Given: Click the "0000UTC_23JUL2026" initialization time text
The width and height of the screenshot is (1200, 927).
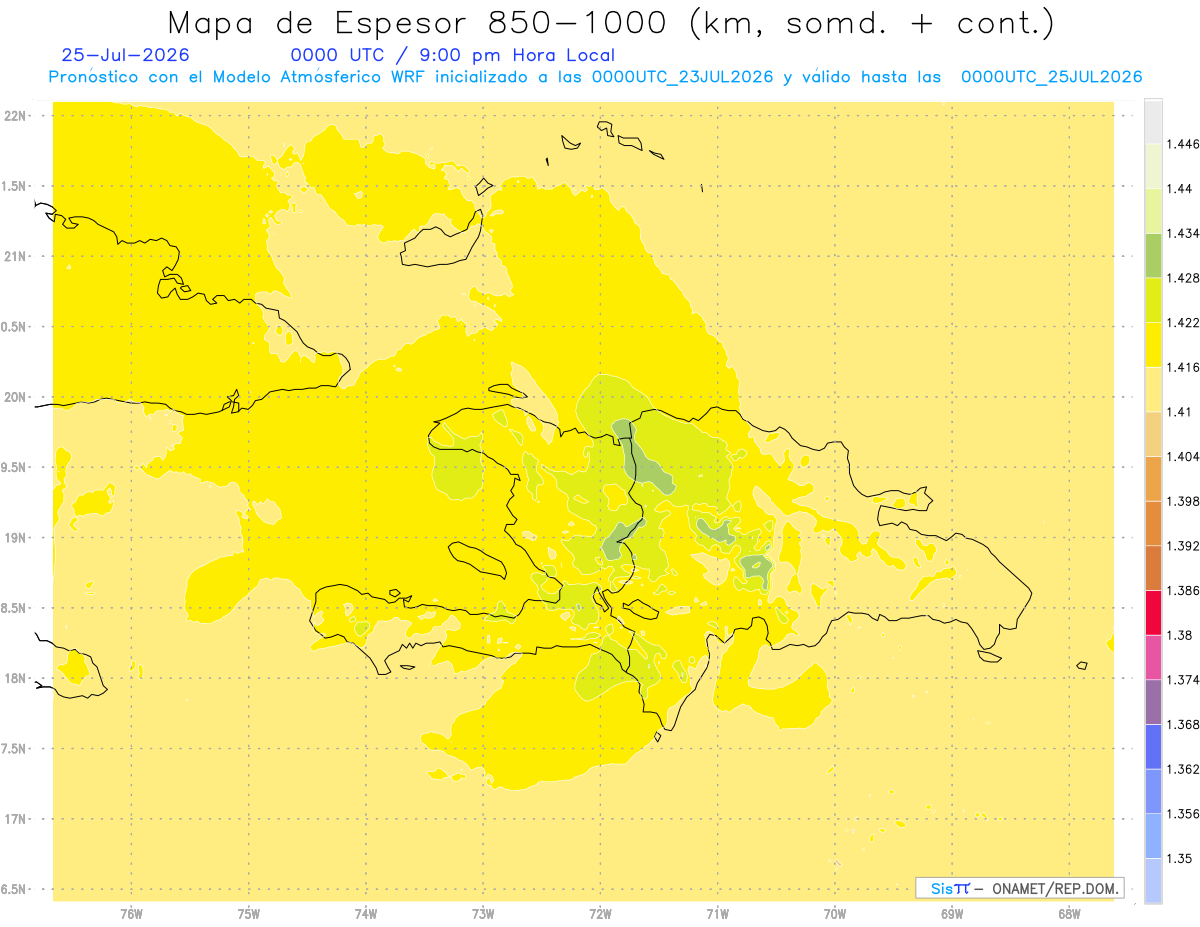Looking at the screenshot, I should 683,77.
